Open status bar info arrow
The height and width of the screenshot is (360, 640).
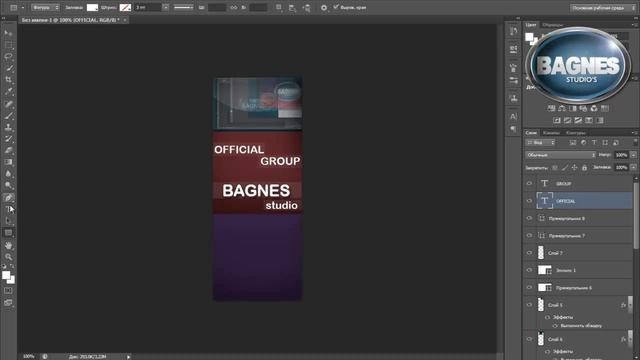[129, 357]
